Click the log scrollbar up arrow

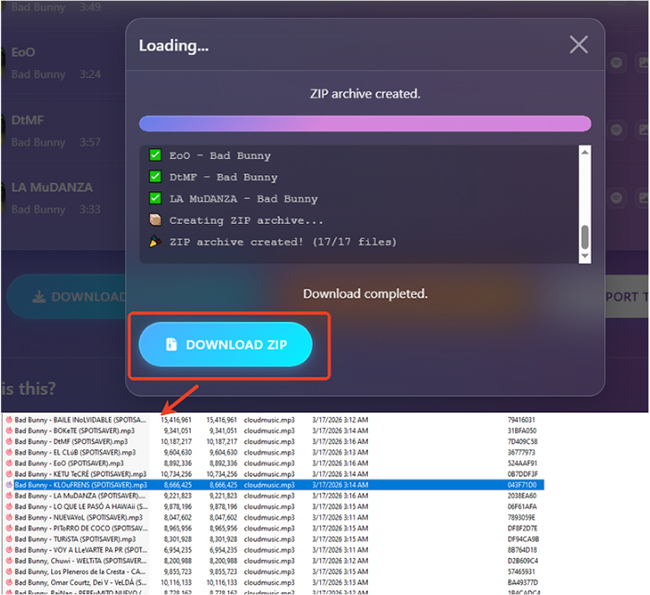(585, 152)
